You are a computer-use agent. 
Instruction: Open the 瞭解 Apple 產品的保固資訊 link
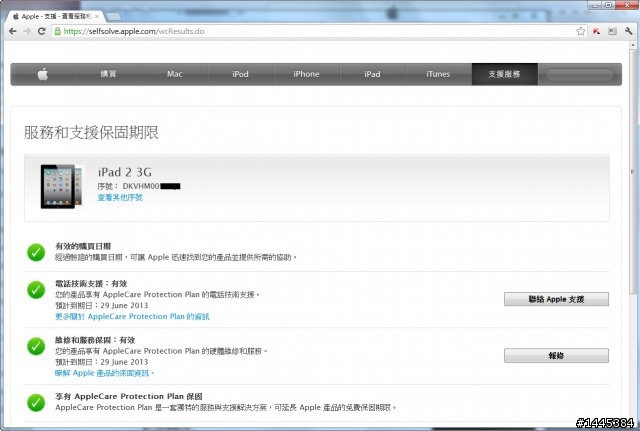(104, 373)
